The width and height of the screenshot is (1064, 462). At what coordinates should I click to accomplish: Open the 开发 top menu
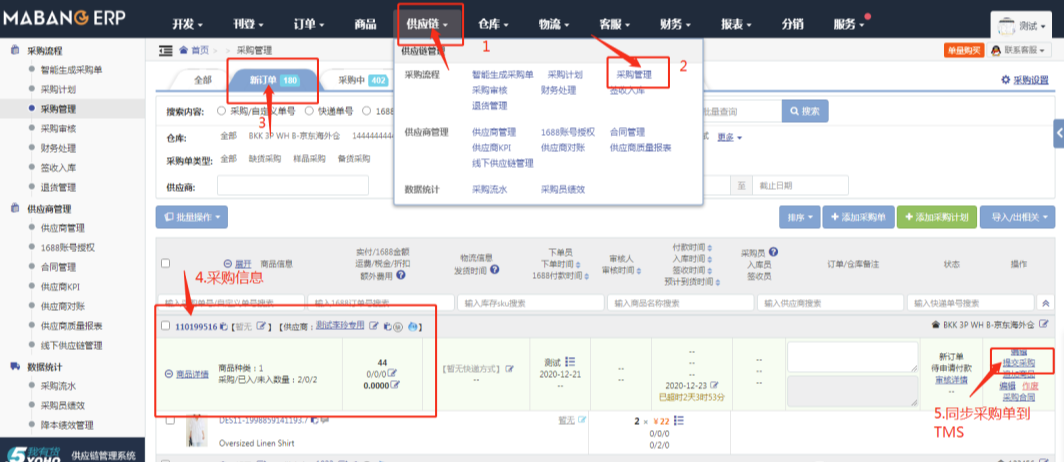(187, 24)
